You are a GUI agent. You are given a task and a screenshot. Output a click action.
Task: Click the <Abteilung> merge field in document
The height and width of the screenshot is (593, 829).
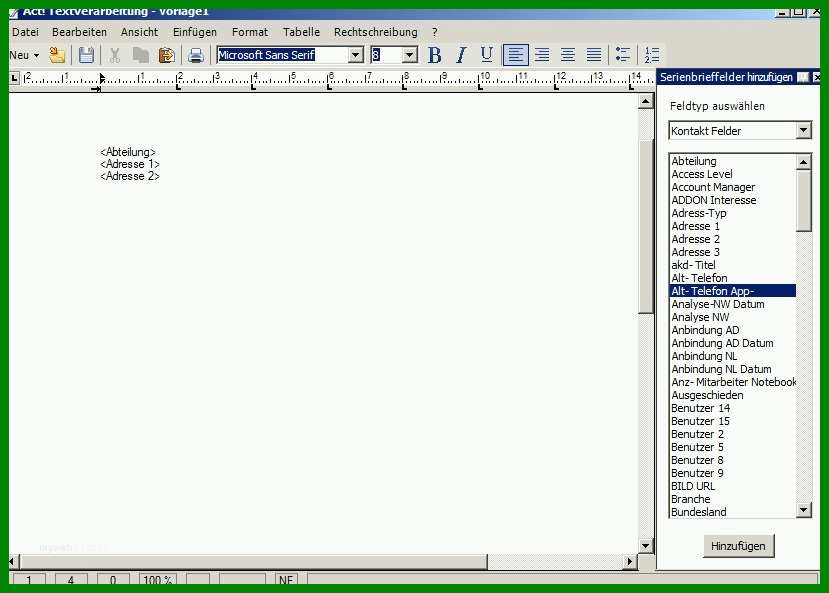pyautogui.click(x=128, y=152)
